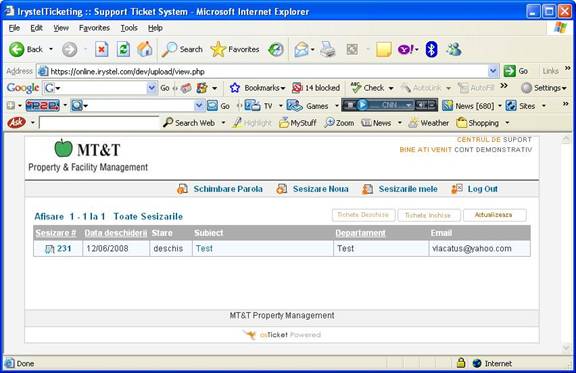Open the View menu

[61, 28]
